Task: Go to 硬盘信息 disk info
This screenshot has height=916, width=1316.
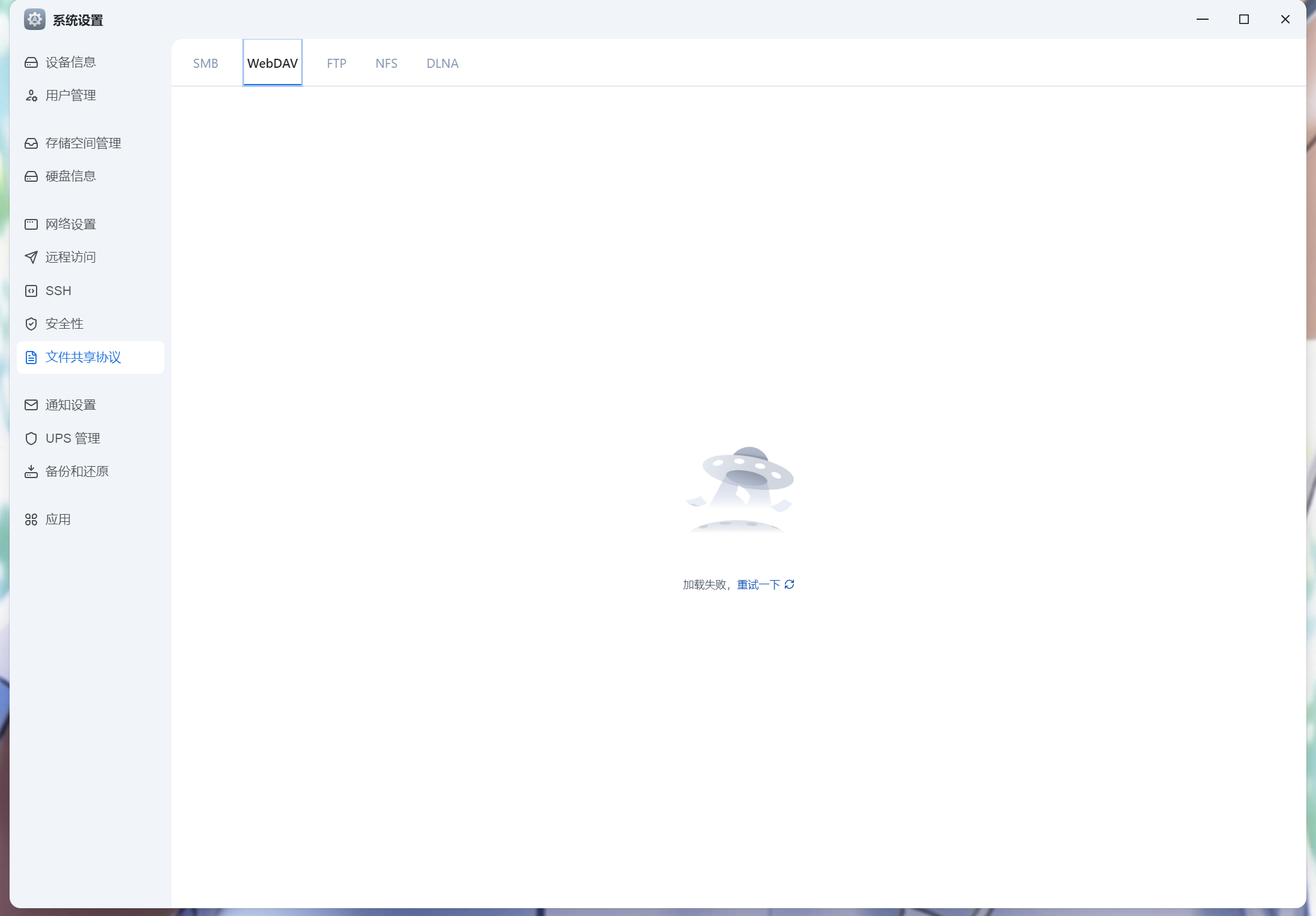Action: tap(71, 176)
